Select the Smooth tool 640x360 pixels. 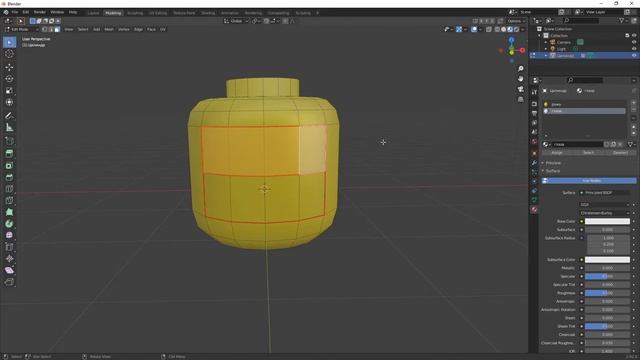[x=9, y=236]
